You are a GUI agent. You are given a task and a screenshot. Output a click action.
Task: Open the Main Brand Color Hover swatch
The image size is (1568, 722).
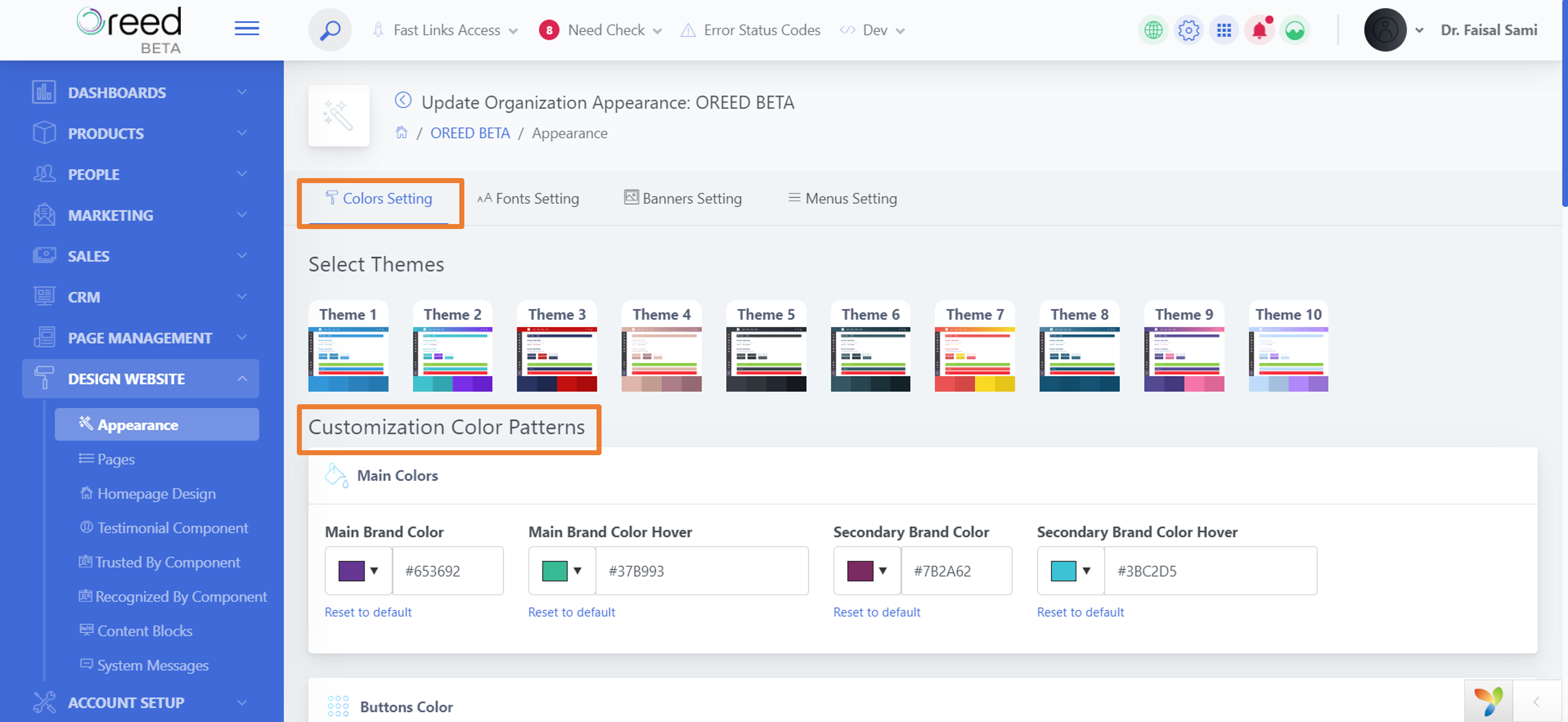point(562,571)
